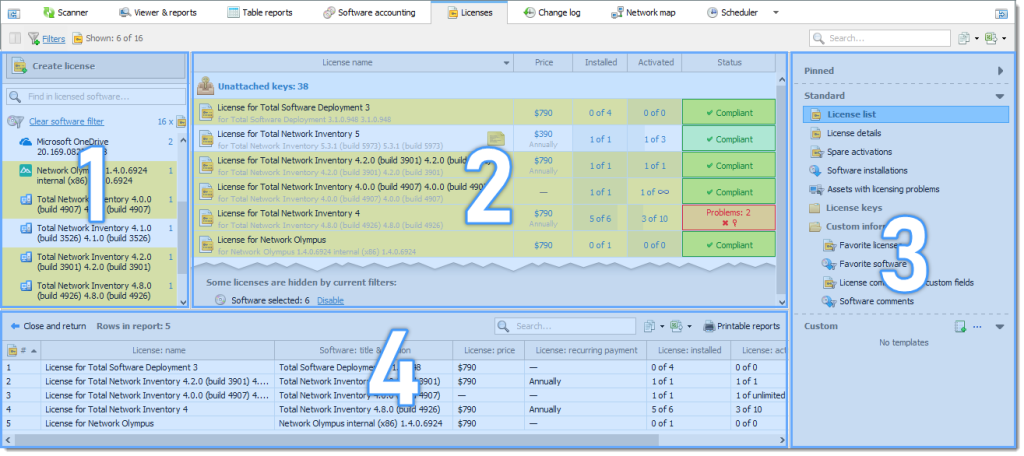Click the top-left collapse sidebar icon

point(14,13)
